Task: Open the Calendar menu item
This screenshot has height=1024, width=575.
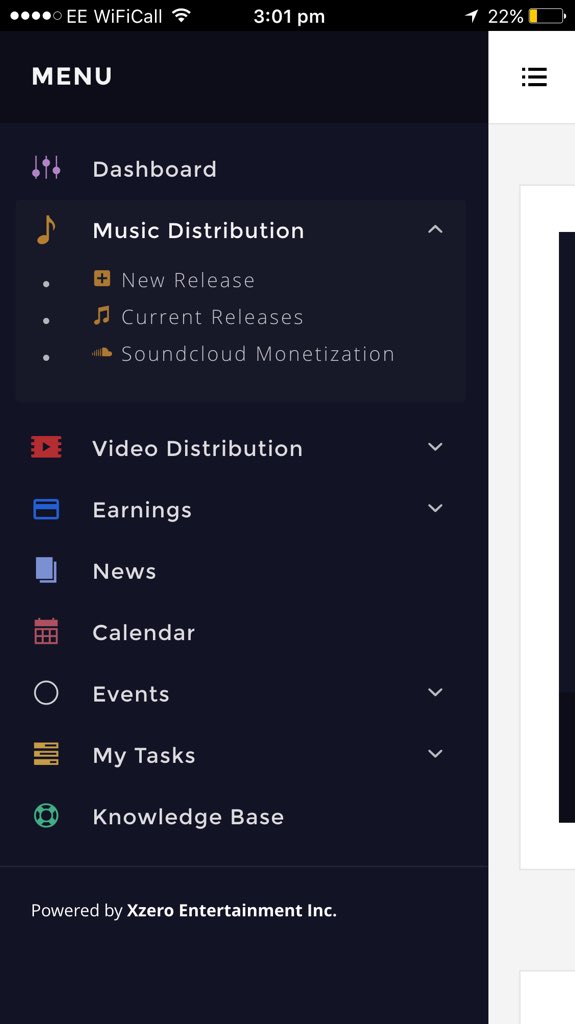Action: 144,633
